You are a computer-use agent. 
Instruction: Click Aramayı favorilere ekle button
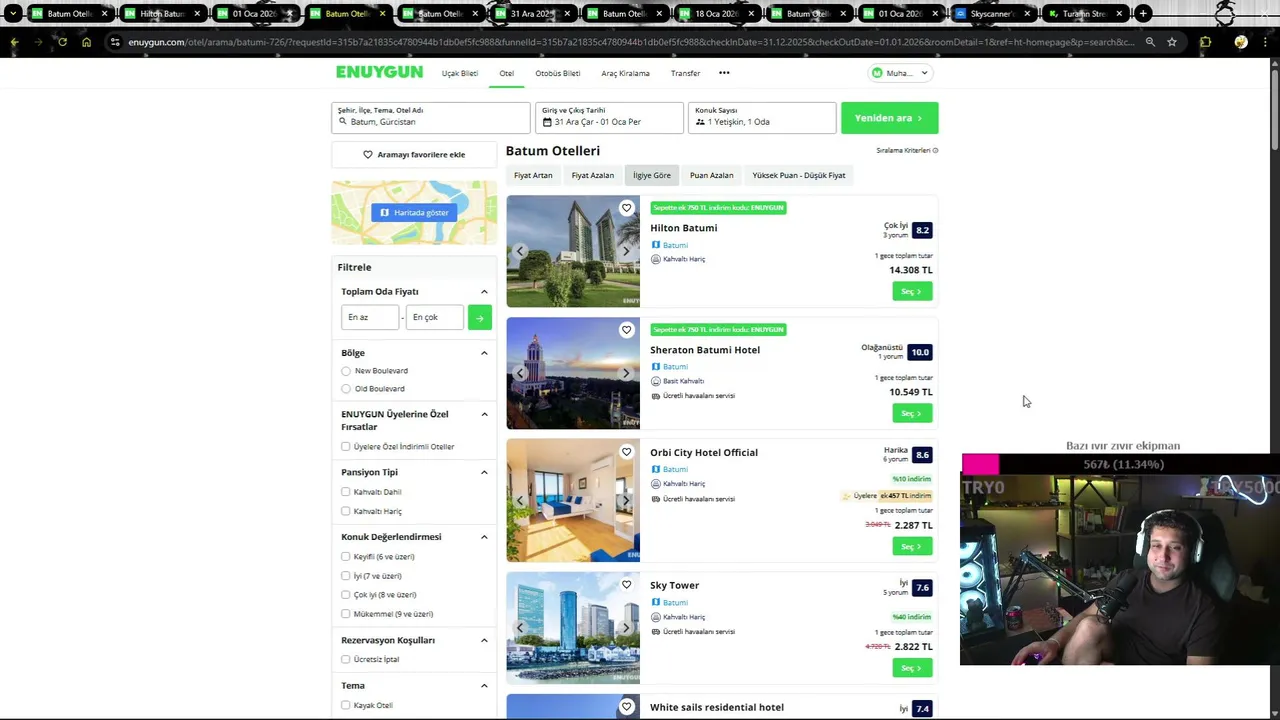tap(414, 154)
